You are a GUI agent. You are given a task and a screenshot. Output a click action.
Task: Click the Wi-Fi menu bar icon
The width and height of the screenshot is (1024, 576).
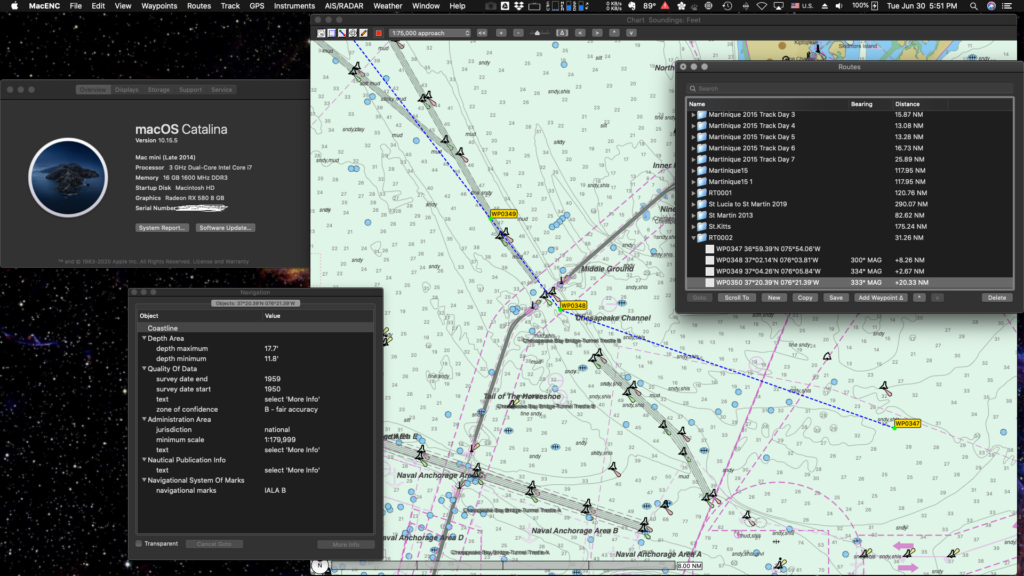click(x=761, y=6)
